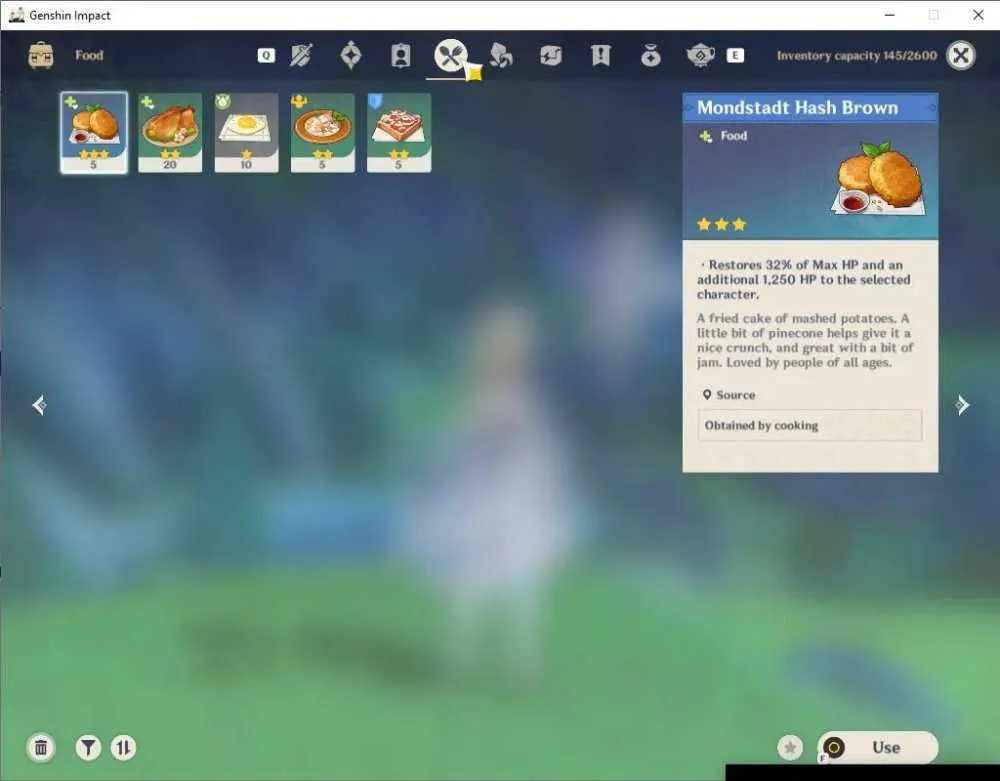Toggle the sort order arrows icon
Viewport: 1000px width, 781px height.
point(123,747)
